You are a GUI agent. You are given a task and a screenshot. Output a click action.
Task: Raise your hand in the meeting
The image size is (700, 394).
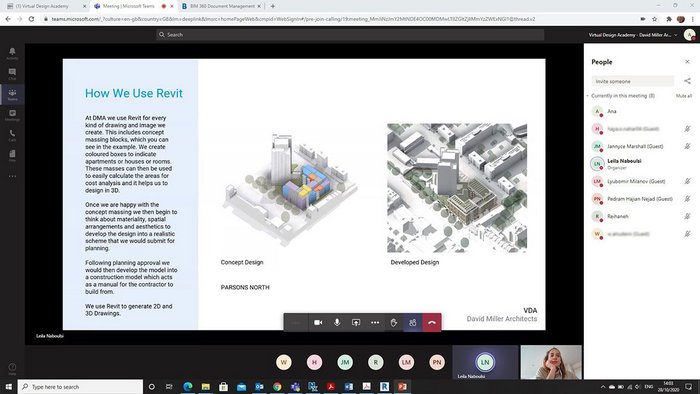(394, 323)
